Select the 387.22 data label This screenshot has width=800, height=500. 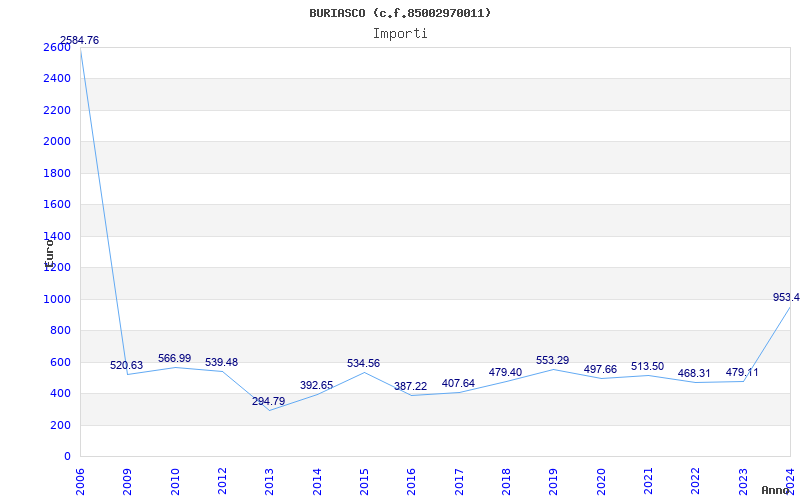(x=410, y=386)
